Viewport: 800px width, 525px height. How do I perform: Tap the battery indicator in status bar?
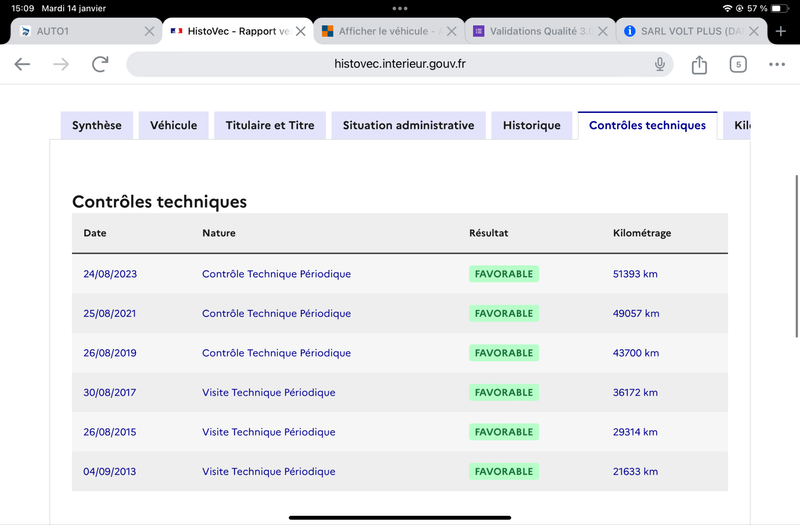coord(780,8)
